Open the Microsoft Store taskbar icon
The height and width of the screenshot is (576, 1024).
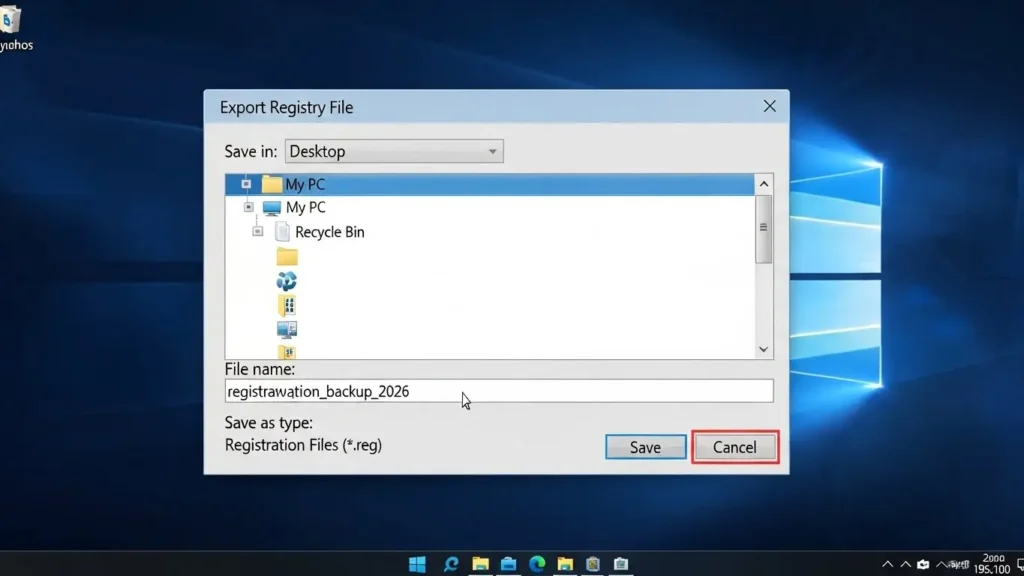pyautogui.click(x=507, y=564)
